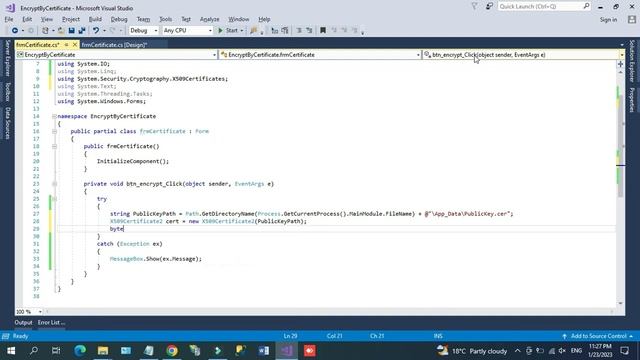Click the Quick Launch search field
The height and width of the screenshot is (360, 640).
(x=544, y=7)
